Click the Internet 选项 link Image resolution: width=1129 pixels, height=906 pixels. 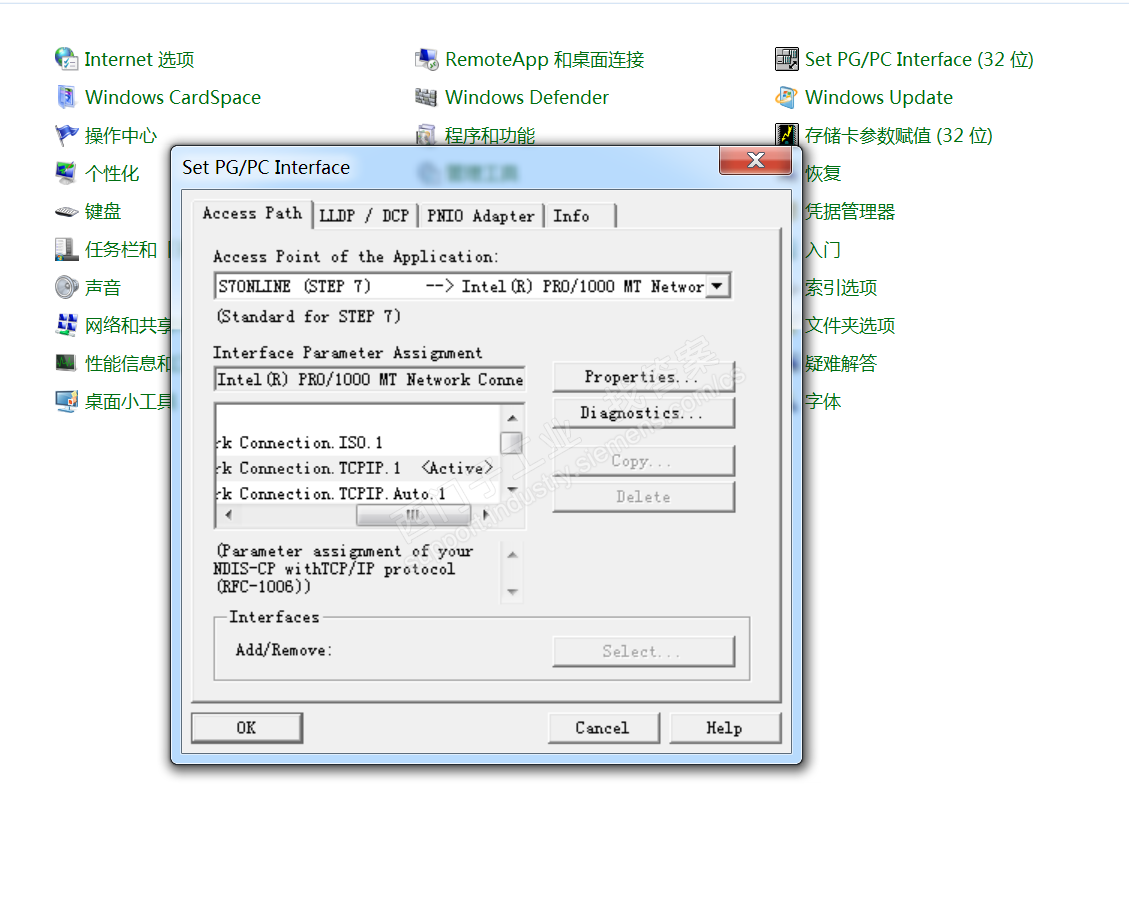[139, 59]
